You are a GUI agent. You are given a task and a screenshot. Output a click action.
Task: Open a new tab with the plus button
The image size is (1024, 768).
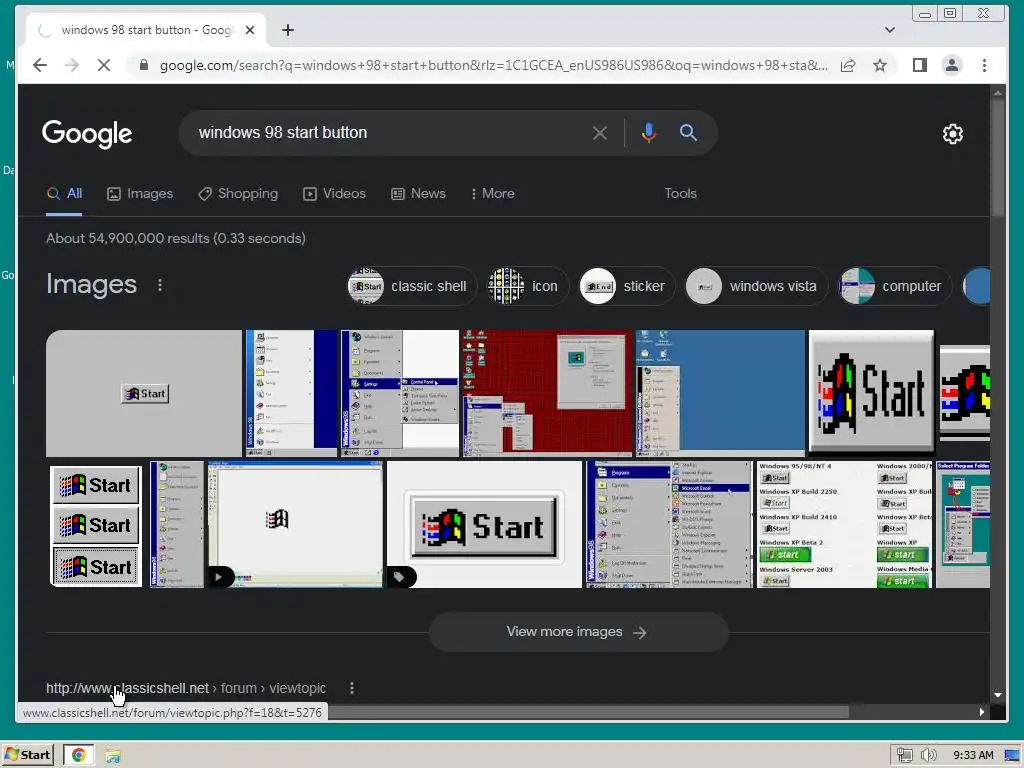288,30
